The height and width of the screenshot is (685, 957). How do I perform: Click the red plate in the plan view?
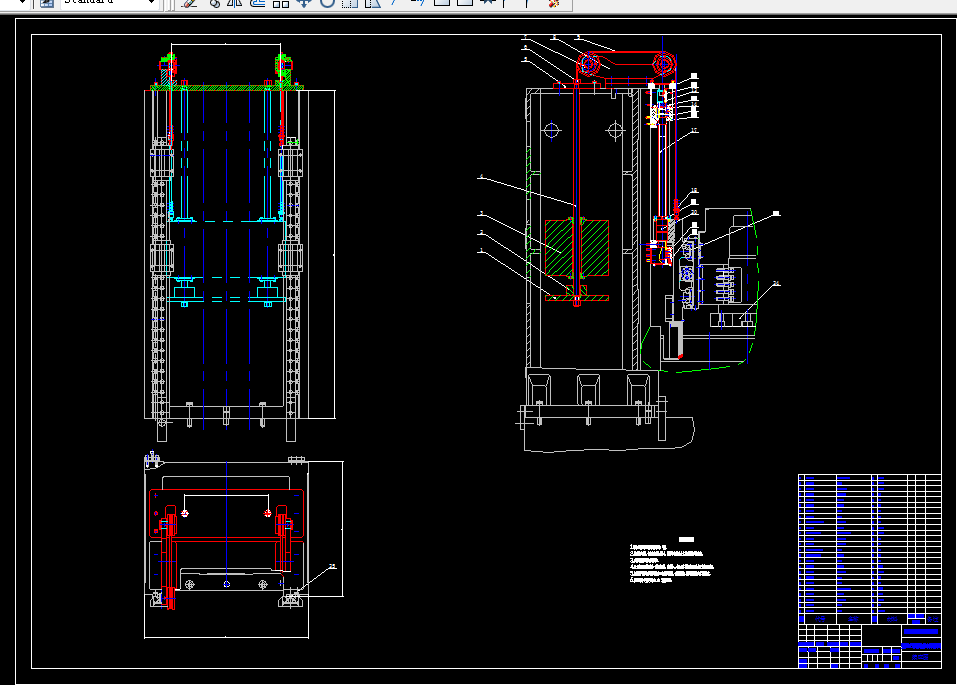click(x=226, y=513)
